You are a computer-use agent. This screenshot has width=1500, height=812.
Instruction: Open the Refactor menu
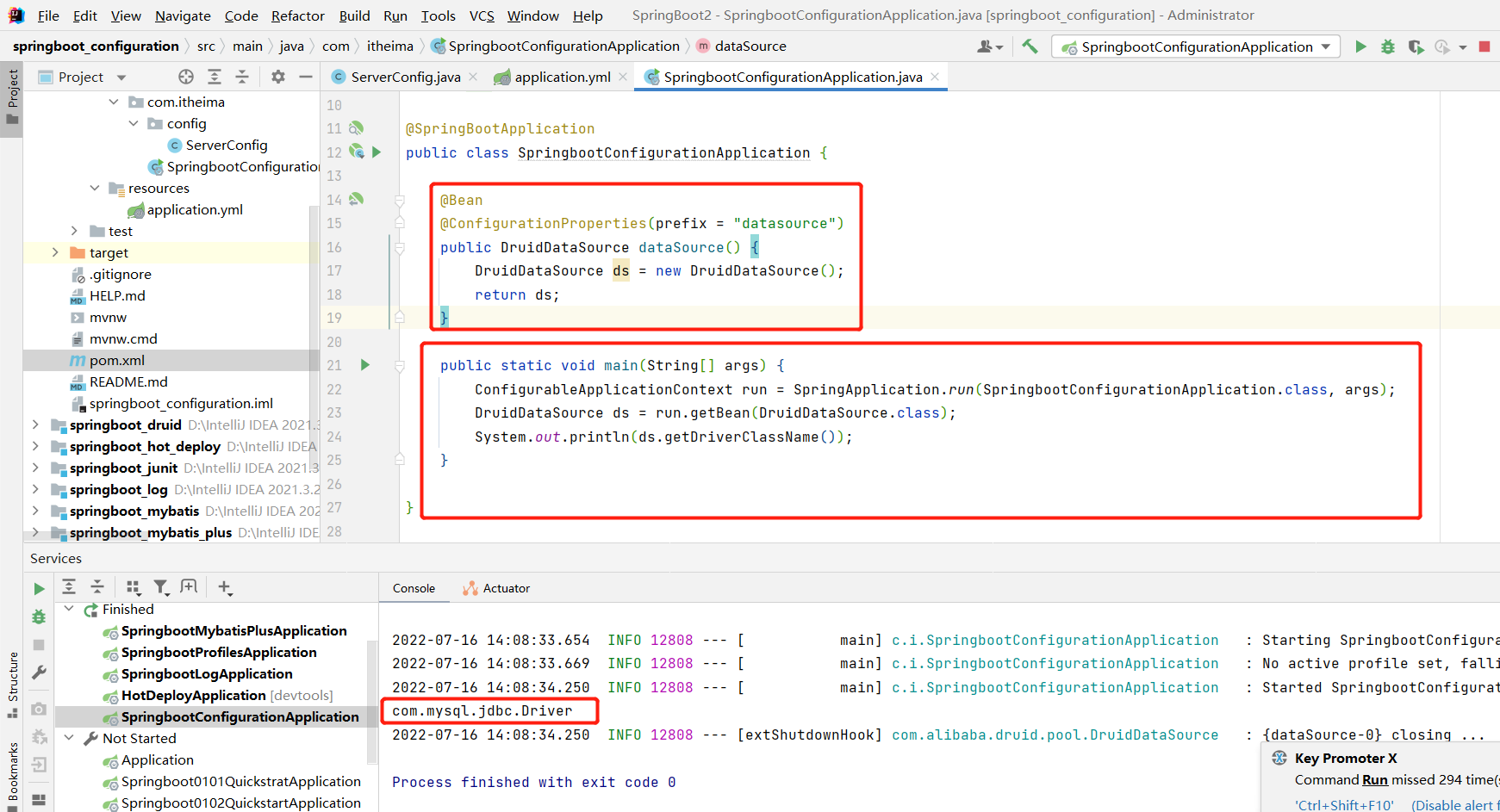pos(298,15)
